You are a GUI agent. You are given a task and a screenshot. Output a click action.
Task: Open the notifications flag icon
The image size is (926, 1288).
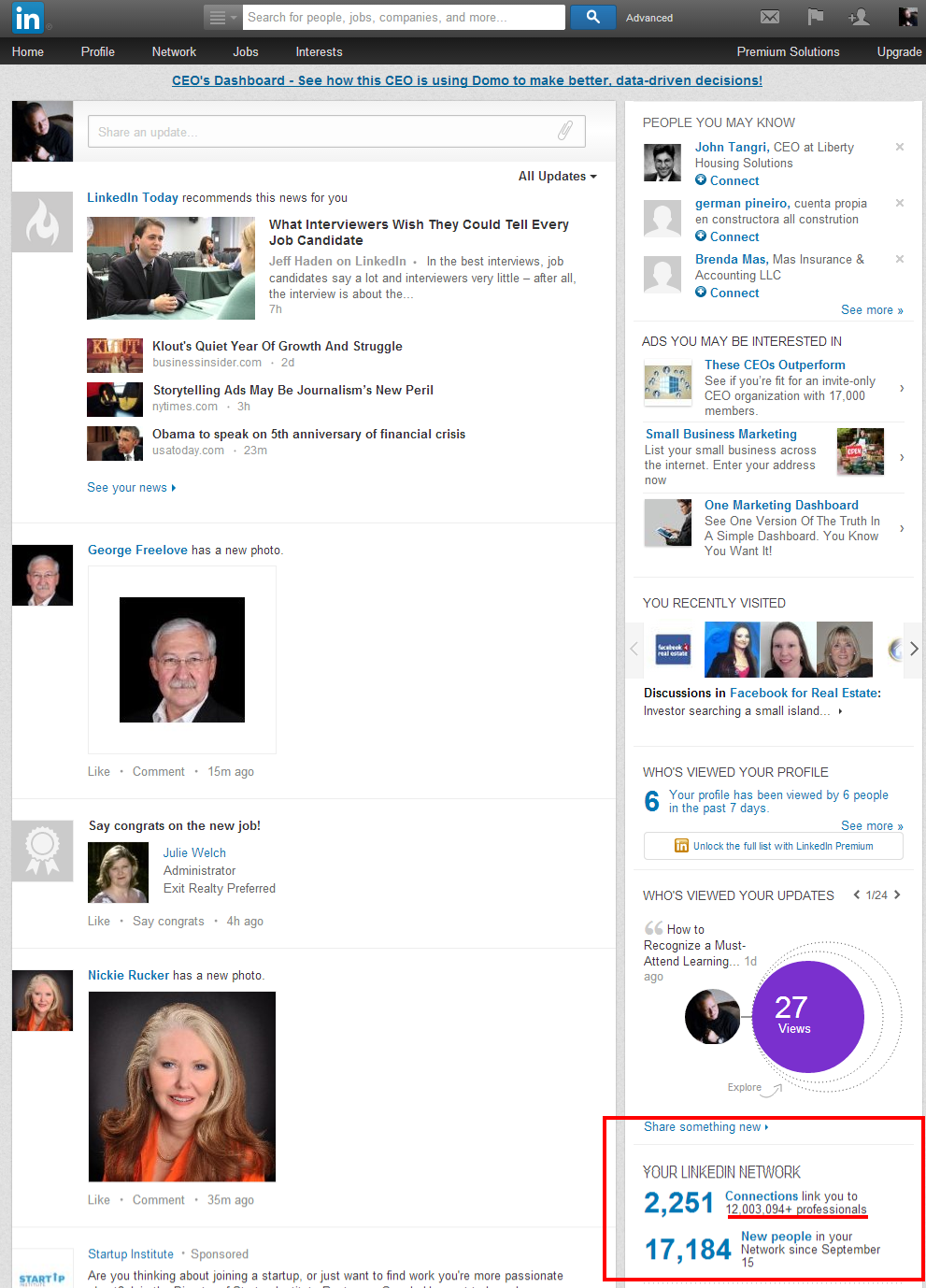pos(815,17)
